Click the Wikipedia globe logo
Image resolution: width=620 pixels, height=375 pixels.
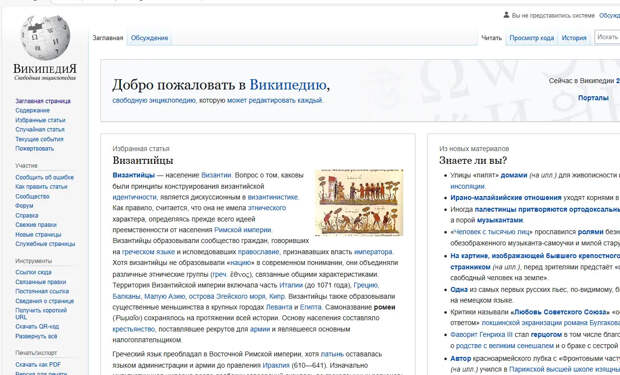[x=45, y=38]
